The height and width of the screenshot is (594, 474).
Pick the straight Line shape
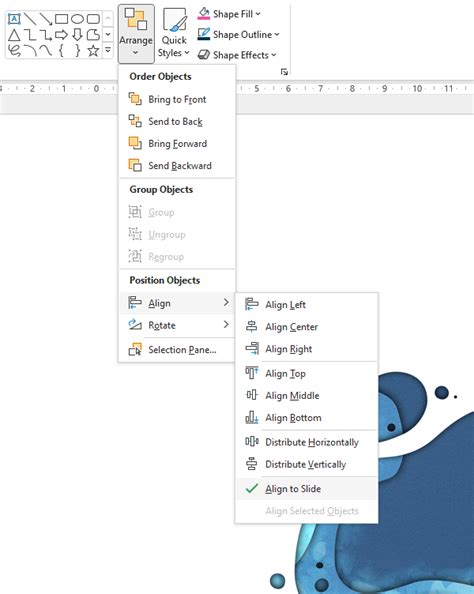click(30, 19)
